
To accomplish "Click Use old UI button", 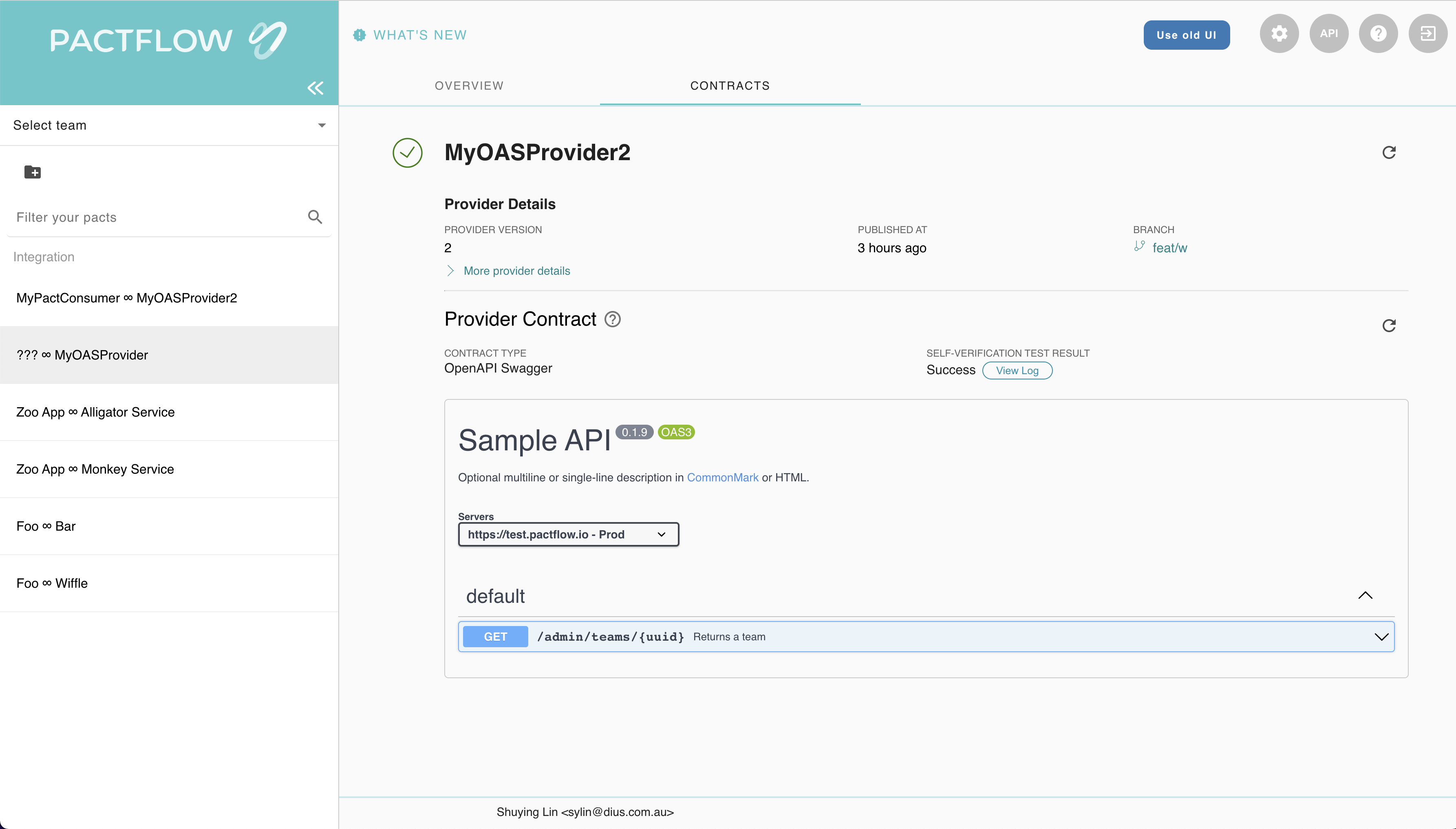I will (1187, 34).
